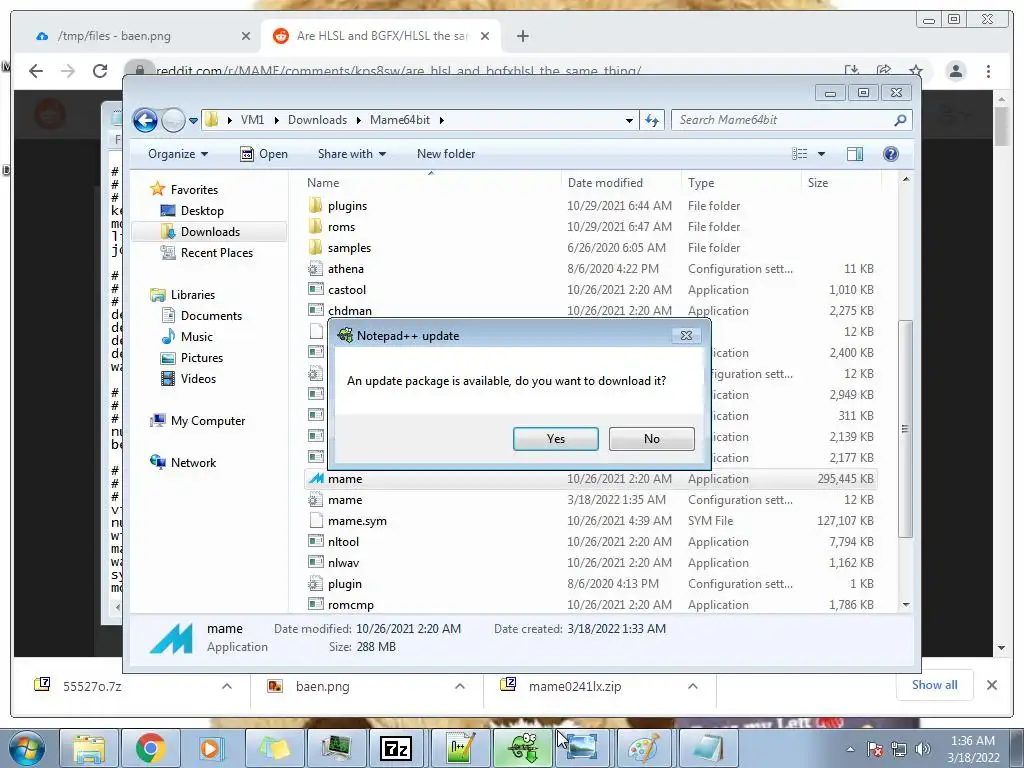This screenshot has height=768, width=1024.
Task: Click No in Notepad++ update dialog
Action: pyautogui.click(x=651, y=439)
